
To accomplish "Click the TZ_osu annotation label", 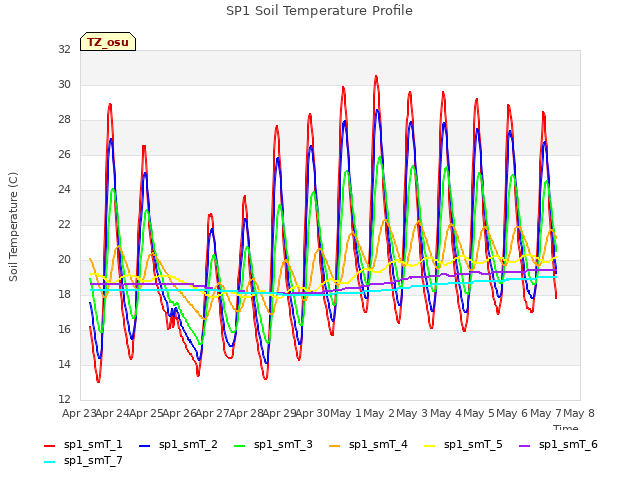I will click(108, 42).
